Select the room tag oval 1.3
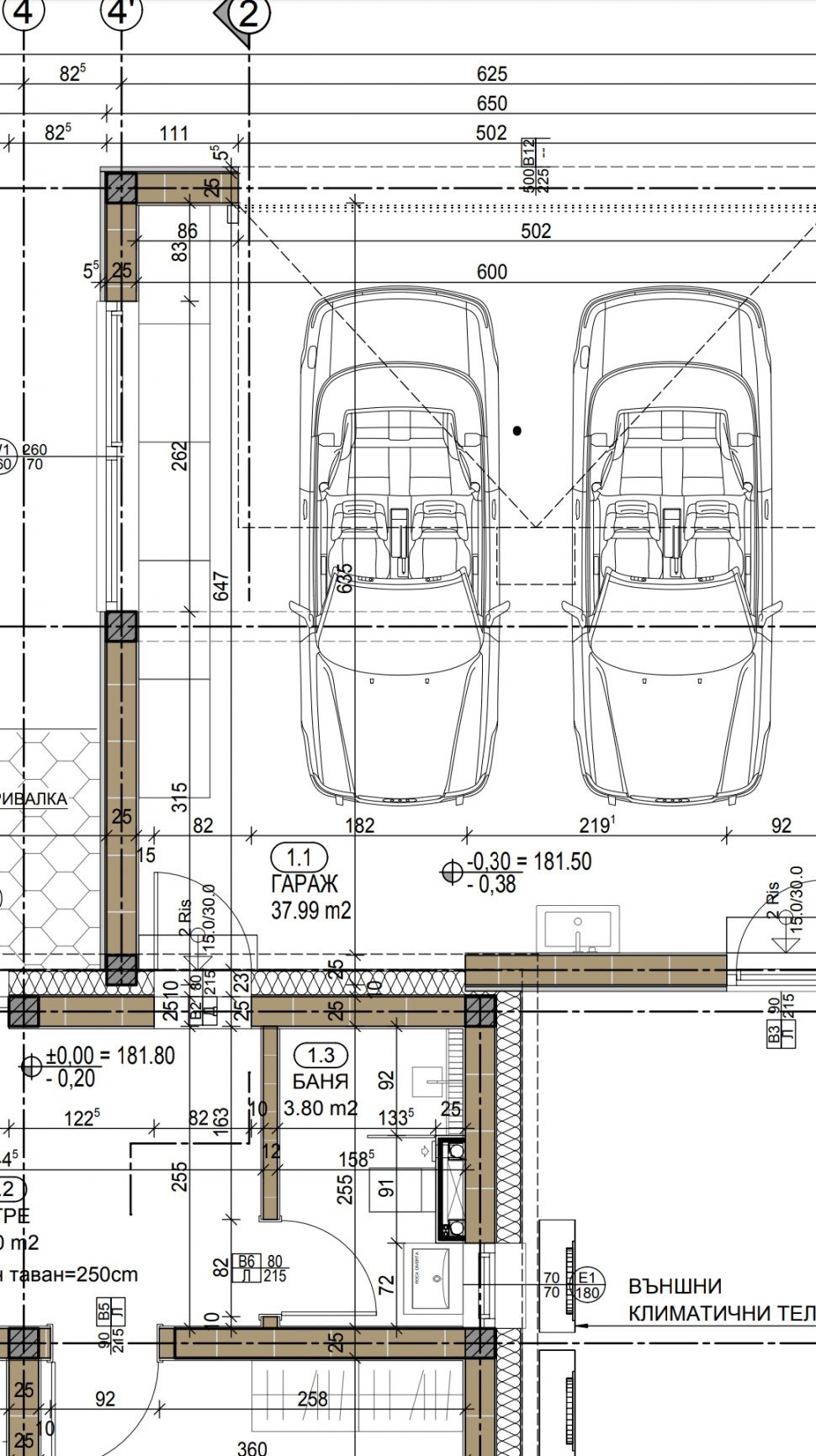This screenshot has height=1456, width=816. point(321,1055)
